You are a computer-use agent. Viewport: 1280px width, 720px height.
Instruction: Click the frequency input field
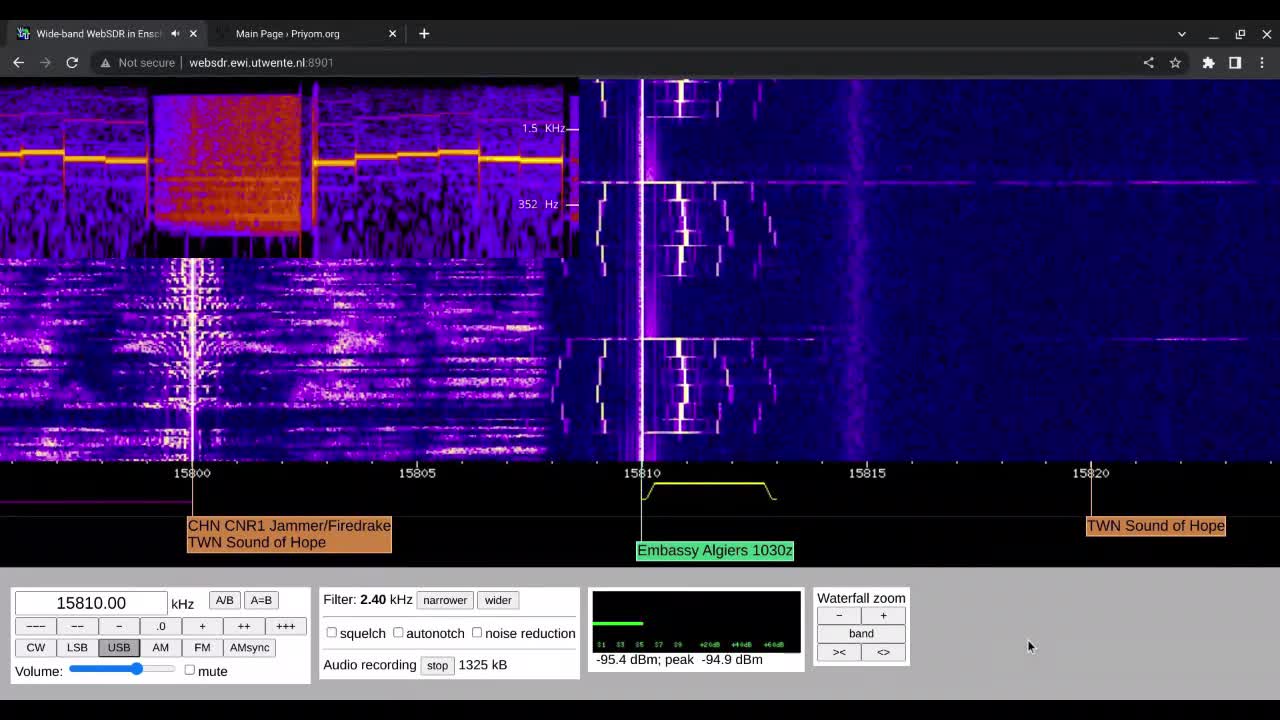coord(91,603)
